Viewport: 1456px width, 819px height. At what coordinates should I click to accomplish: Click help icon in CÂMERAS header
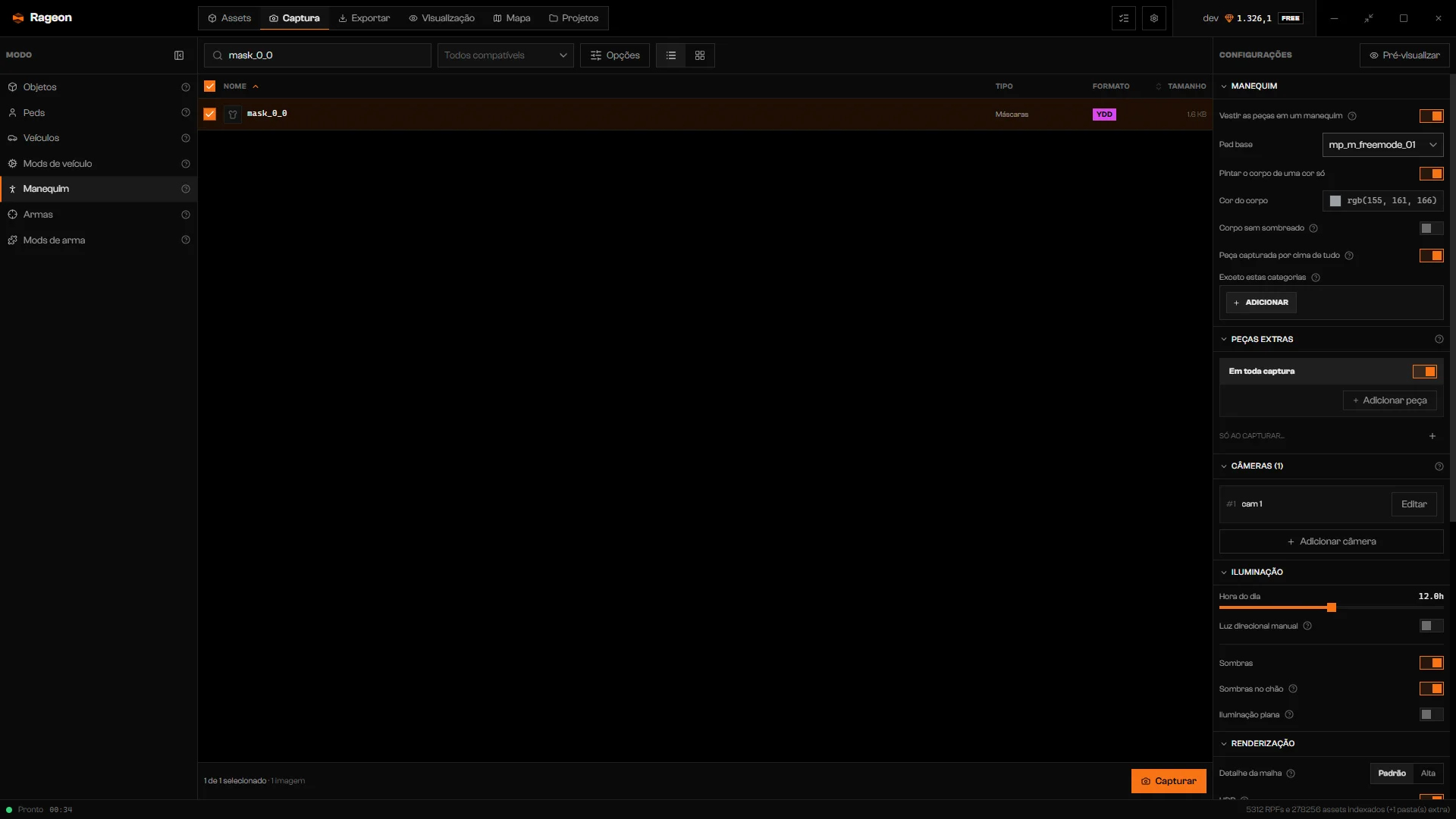pyautogui.click(x=1439, y=466)
